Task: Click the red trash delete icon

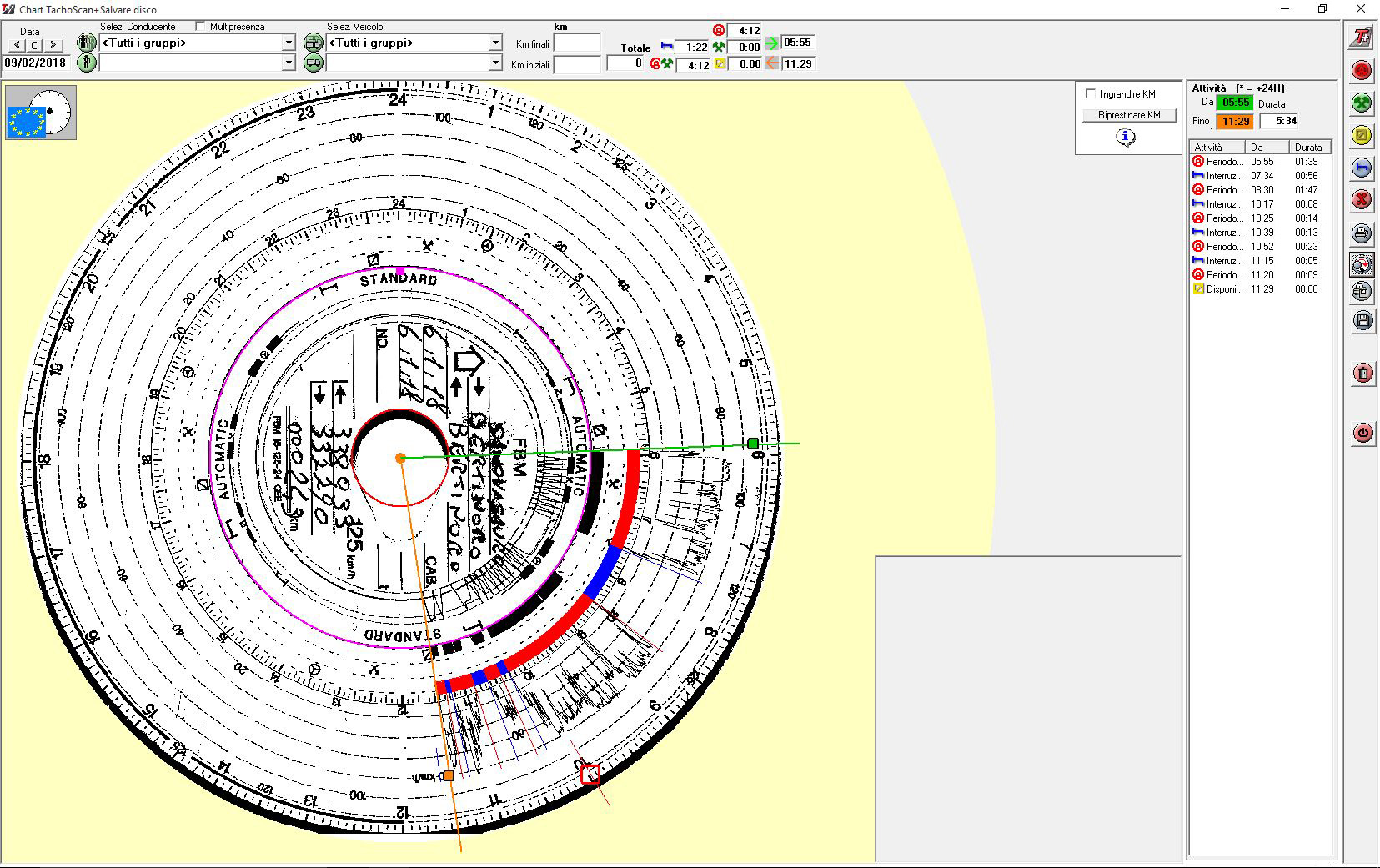Action: click(1362, 374)
